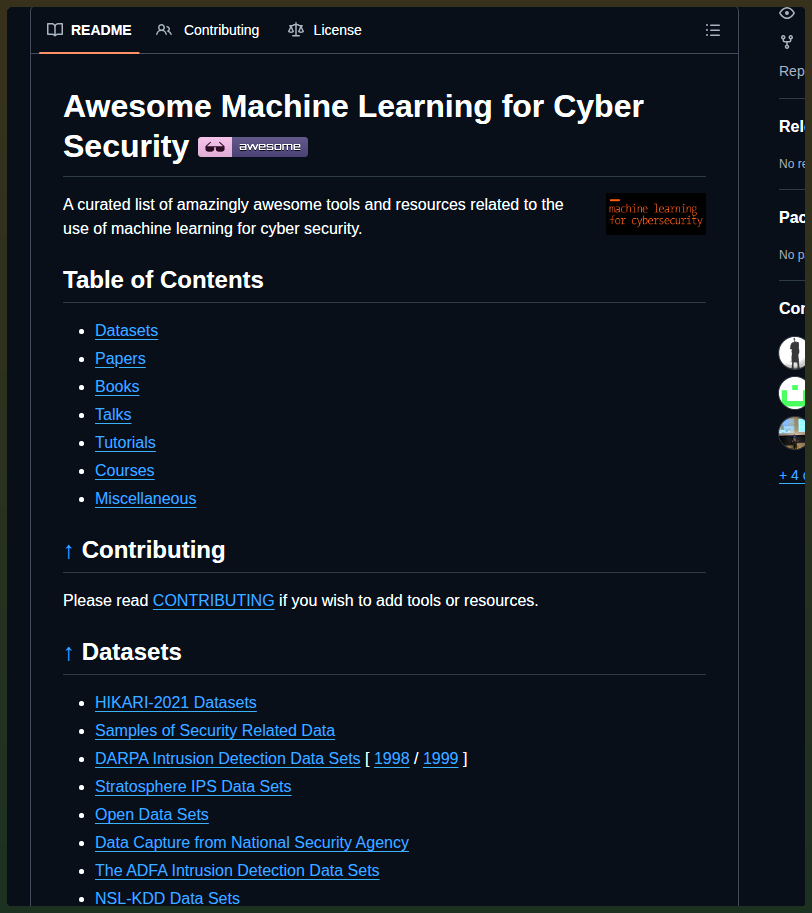Image resolution: width=812 pixels, height=913 pixels.
Task: Click the awesome sunglasses badge
Action: coord(253,147)
